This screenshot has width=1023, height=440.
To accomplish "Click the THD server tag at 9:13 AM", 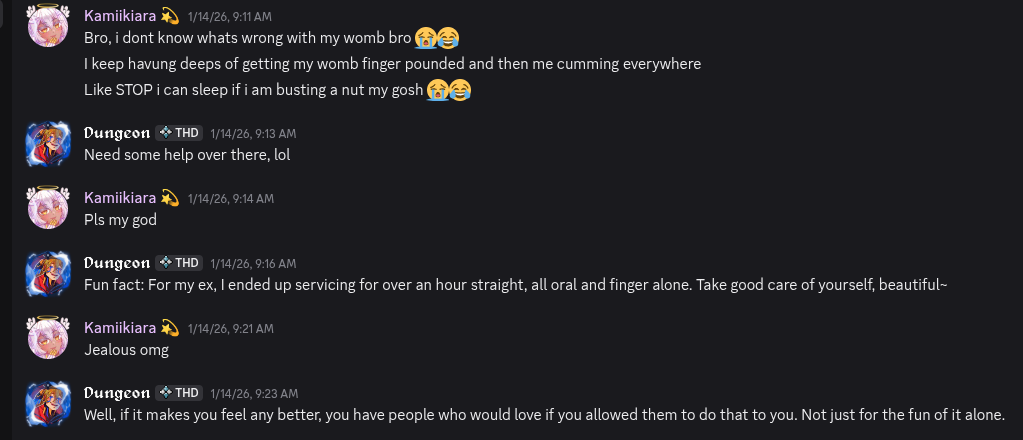I will [180, 133].
